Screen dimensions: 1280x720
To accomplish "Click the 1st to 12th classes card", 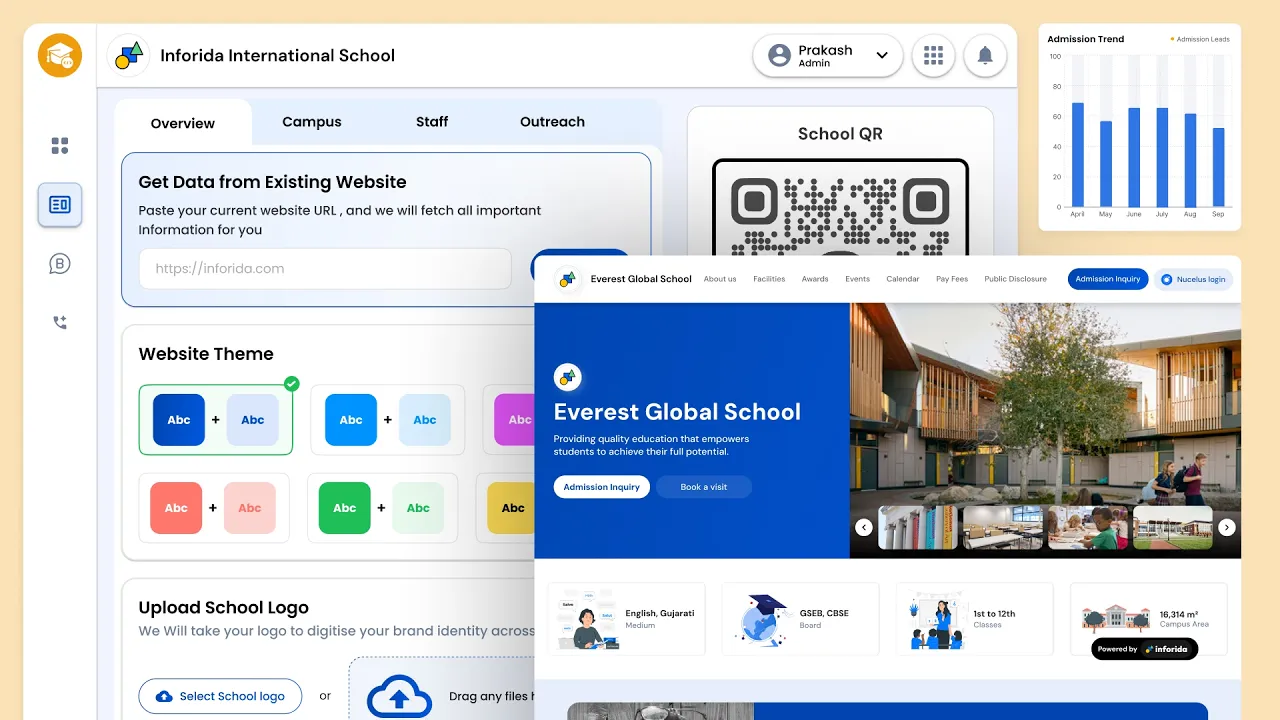I will 974,619.
